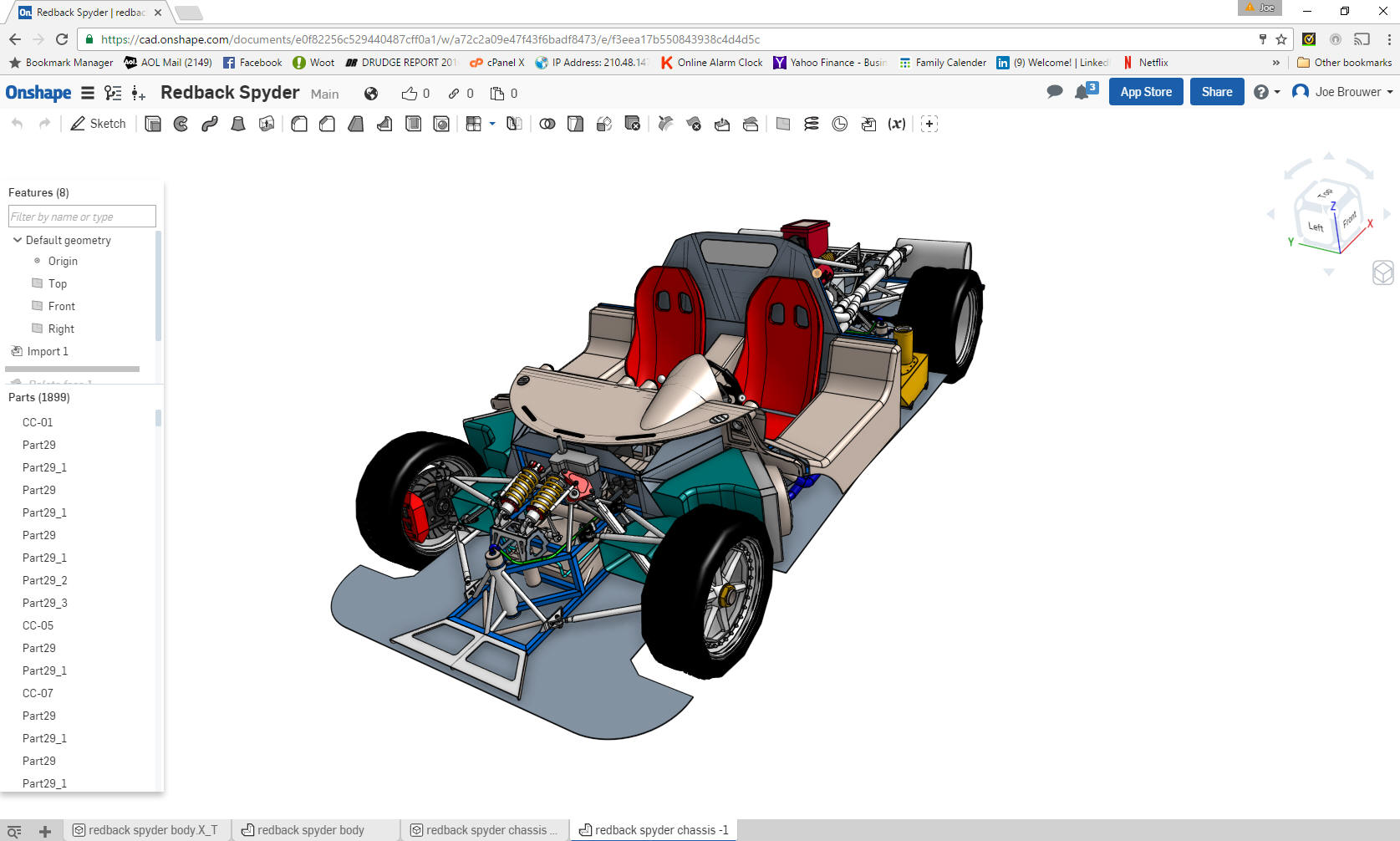Viewport: 1400px width, 841px height.
Task: Open the Variable (x) tool
Action: [897, 124]
